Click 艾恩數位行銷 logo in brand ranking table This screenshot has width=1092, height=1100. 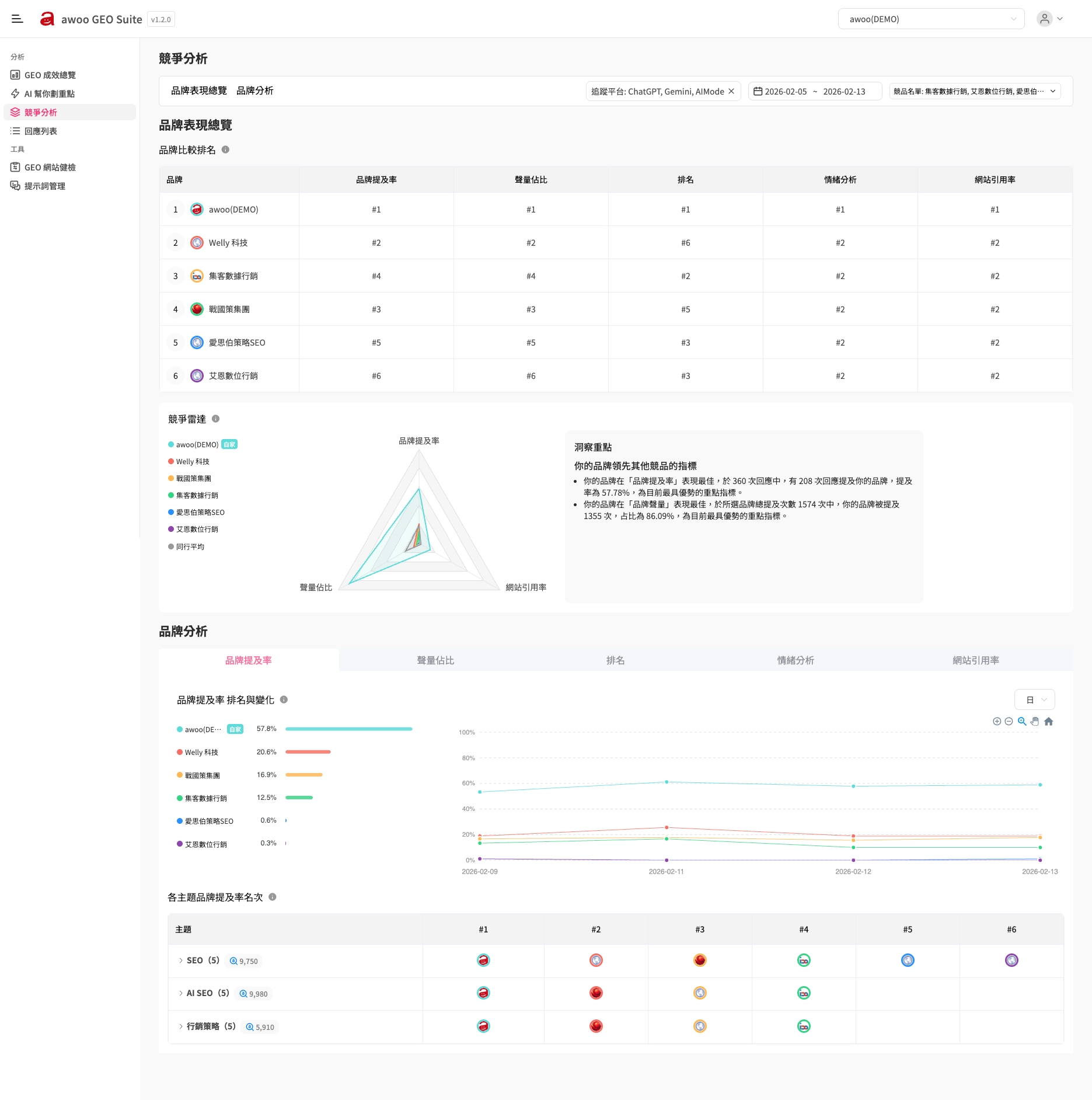(x=197, y=376)
